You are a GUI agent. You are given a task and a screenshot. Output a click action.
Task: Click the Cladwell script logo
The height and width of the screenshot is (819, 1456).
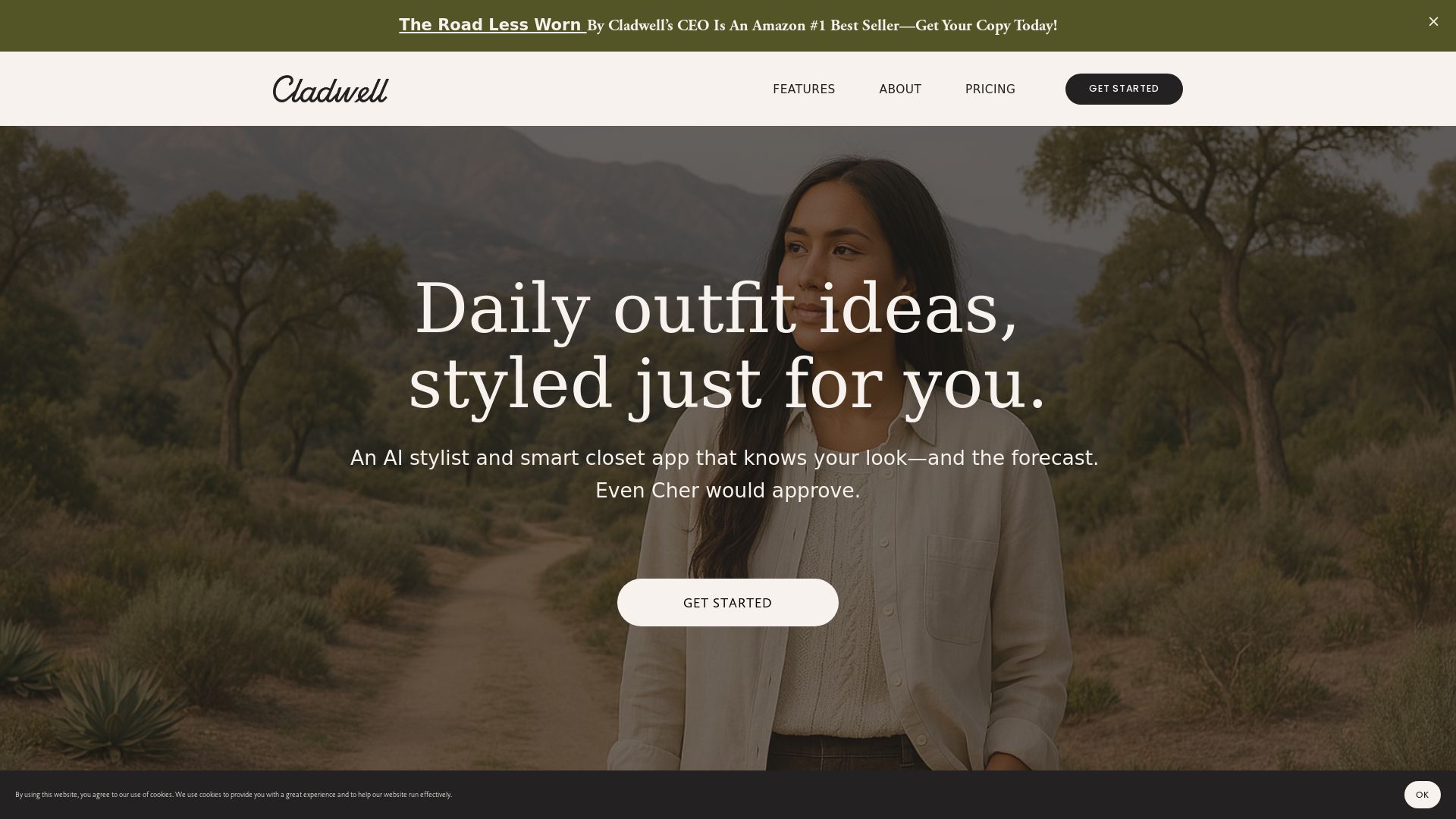tap(331, 89)
